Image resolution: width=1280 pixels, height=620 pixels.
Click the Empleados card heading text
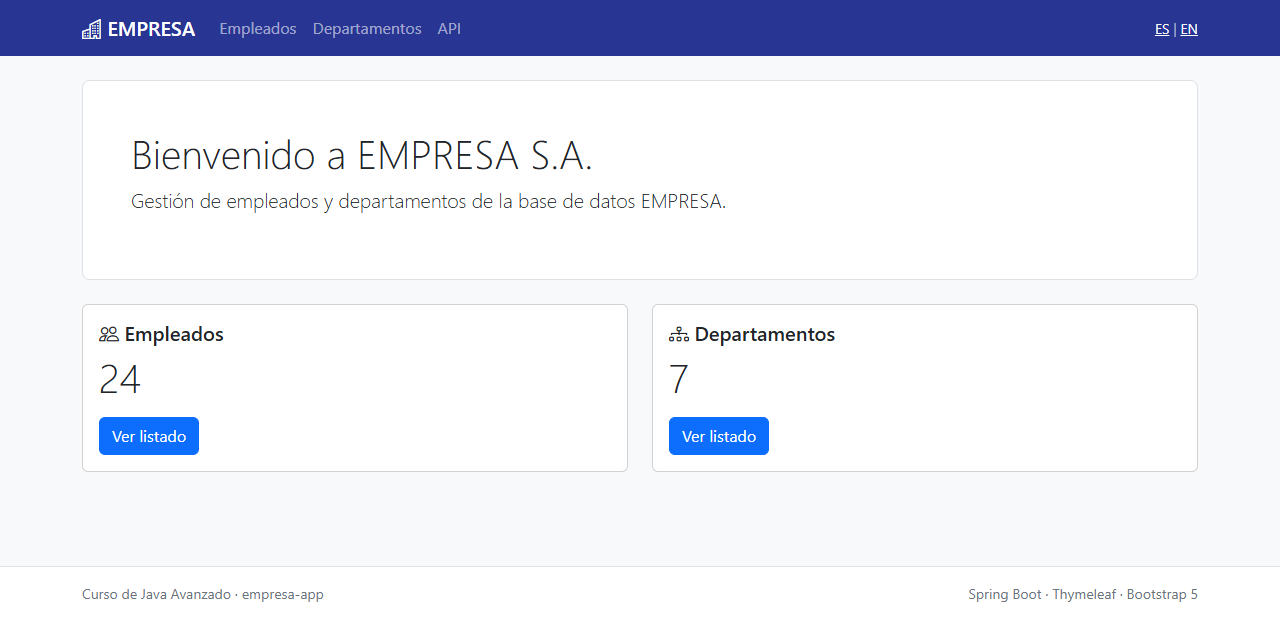pyautogui.click(x=174, y=334)
